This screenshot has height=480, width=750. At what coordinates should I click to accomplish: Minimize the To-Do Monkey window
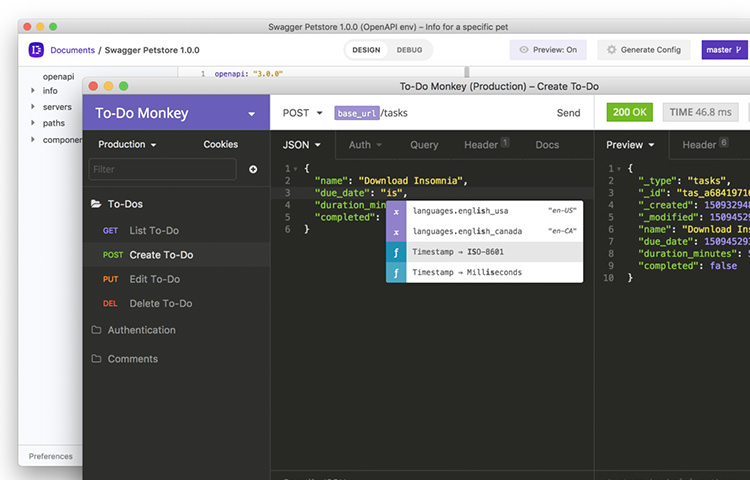point(109,86)
